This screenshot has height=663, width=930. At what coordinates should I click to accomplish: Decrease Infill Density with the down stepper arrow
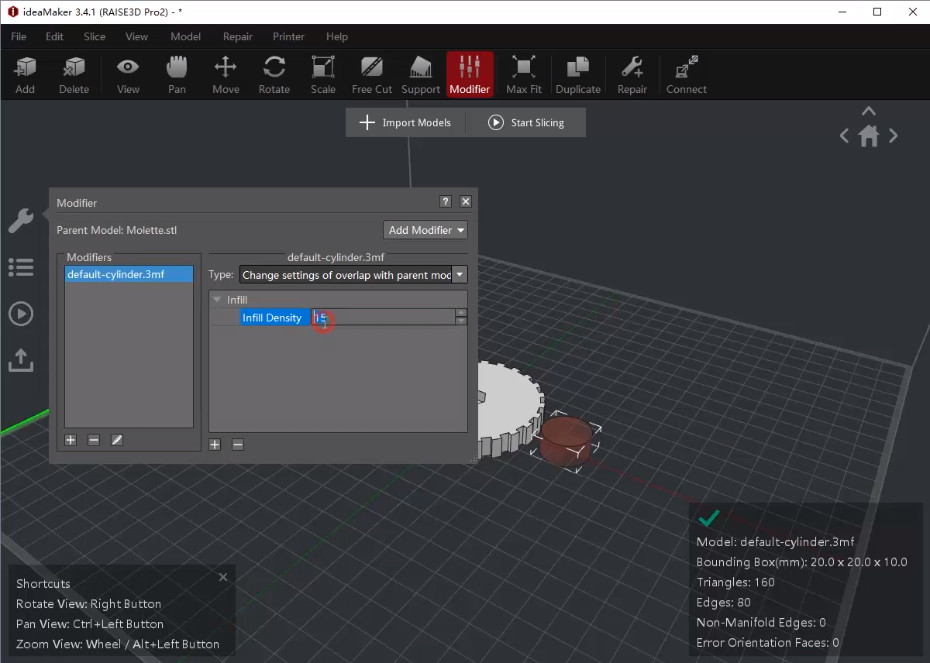461,321
